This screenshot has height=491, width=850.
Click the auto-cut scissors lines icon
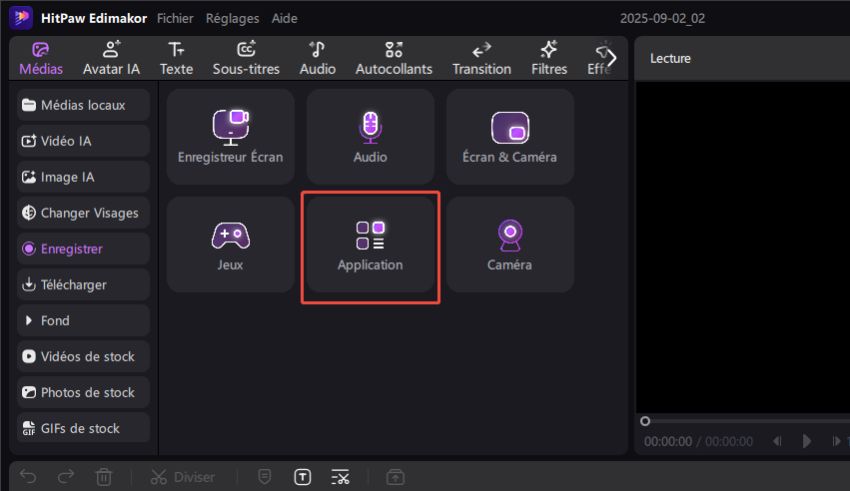point(340,477)
